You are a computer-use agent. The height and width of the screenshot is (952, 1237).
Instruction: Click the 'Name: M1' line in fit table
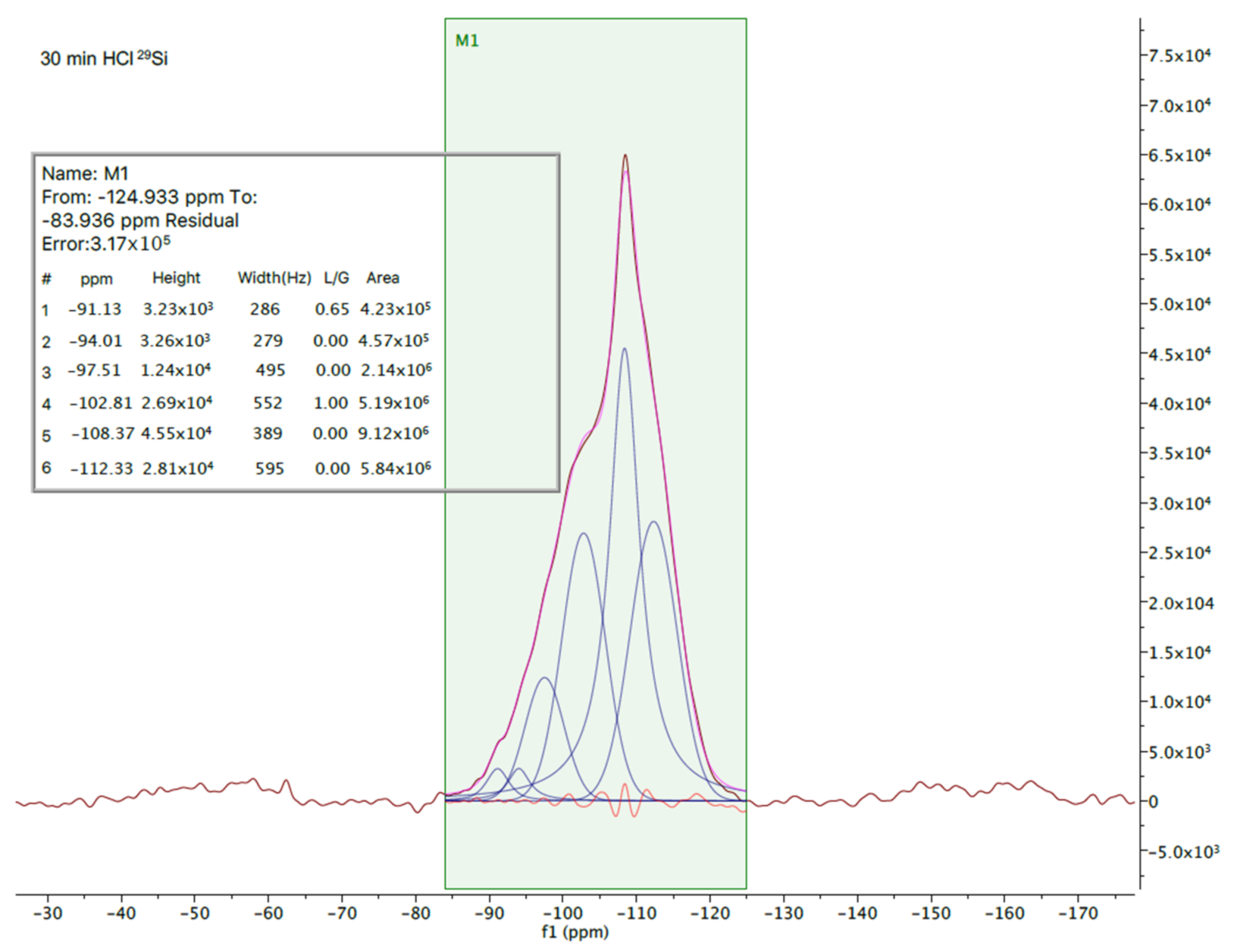85,174
